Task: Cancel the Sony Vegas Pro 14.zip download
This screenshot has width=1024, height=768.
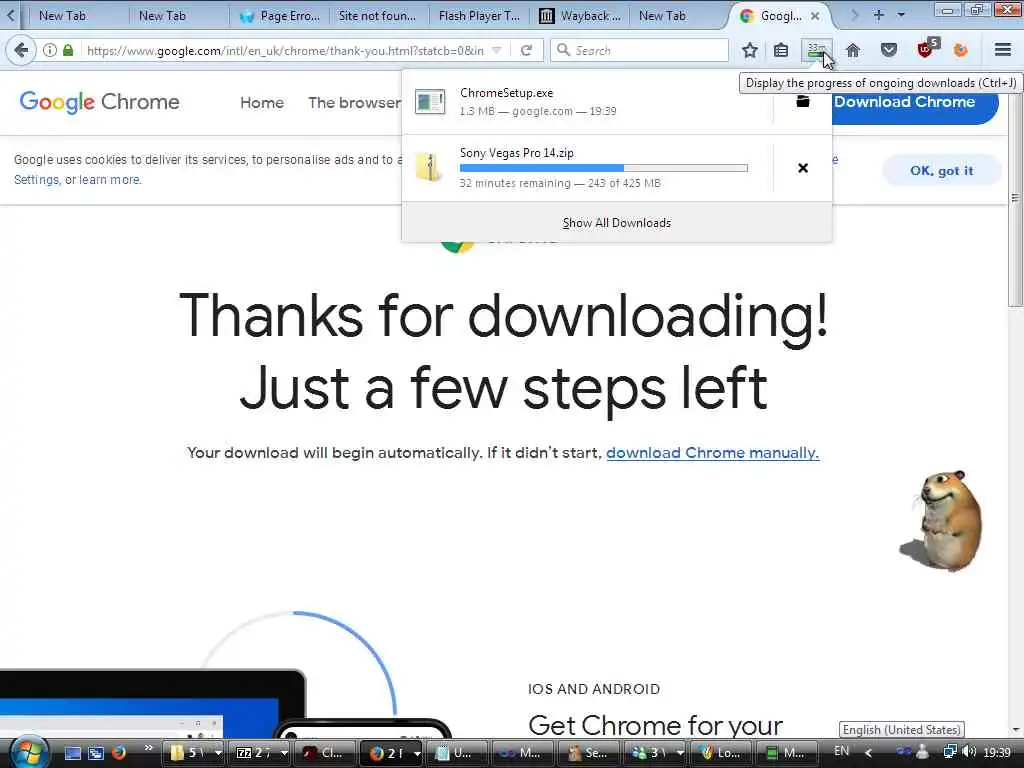Action: (x=803, y=168)
